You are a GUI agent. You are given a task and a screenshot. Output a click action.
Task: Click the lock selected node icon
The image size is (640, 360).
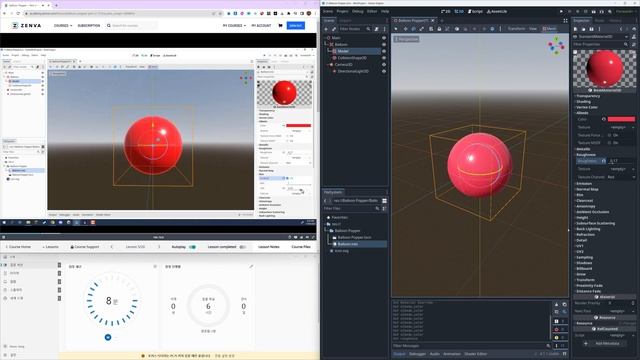tap(439, 29)
